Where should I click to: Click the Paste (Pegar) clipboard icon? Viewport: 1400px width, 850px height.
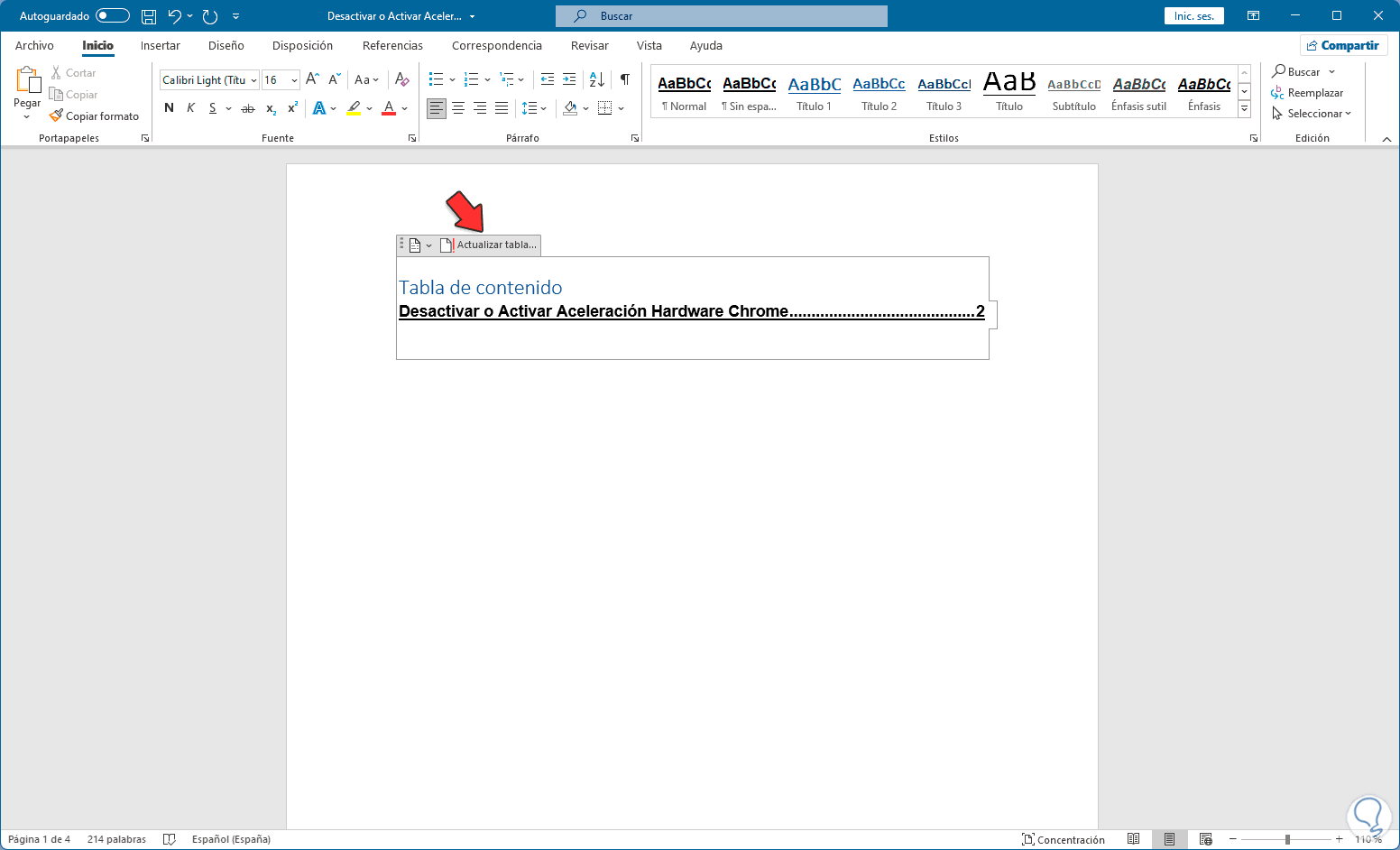[x=27, y=80]
